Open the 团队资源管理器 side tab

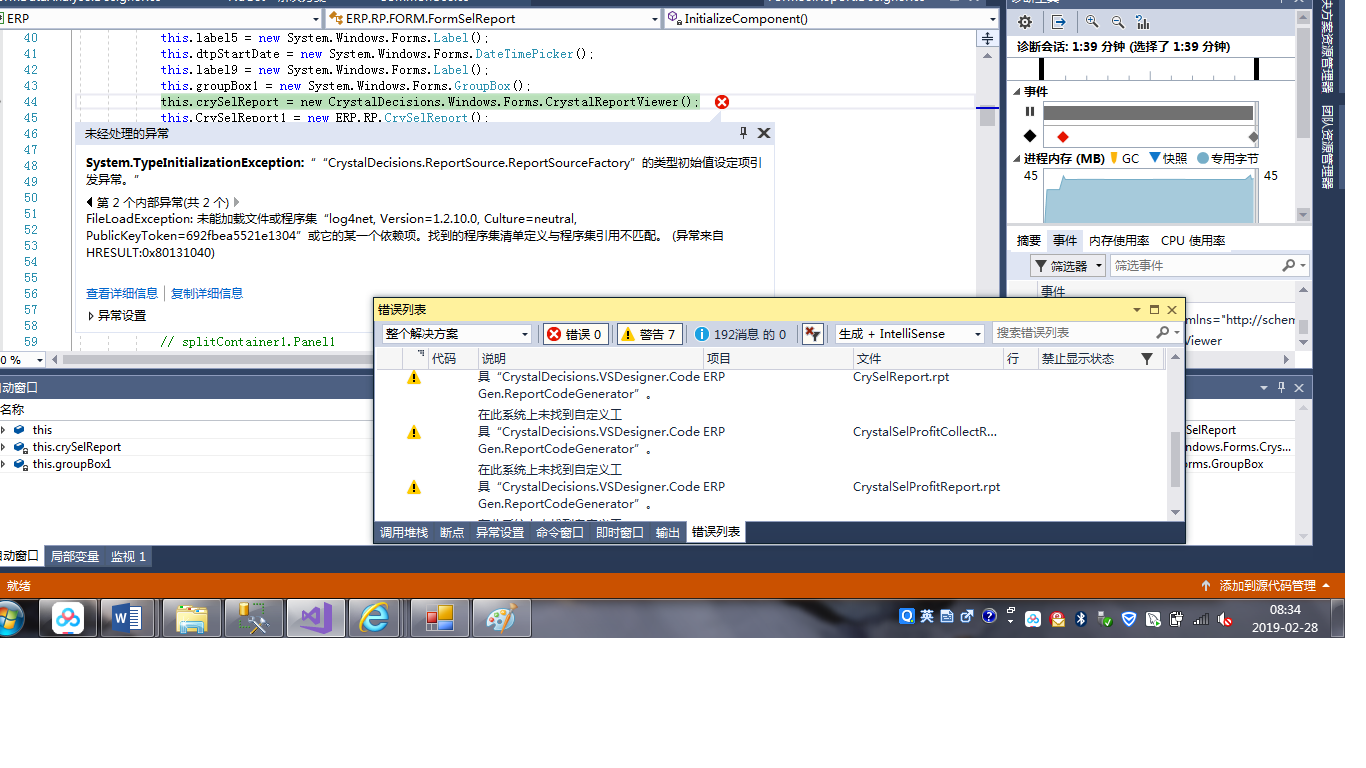click(1326, 146)
